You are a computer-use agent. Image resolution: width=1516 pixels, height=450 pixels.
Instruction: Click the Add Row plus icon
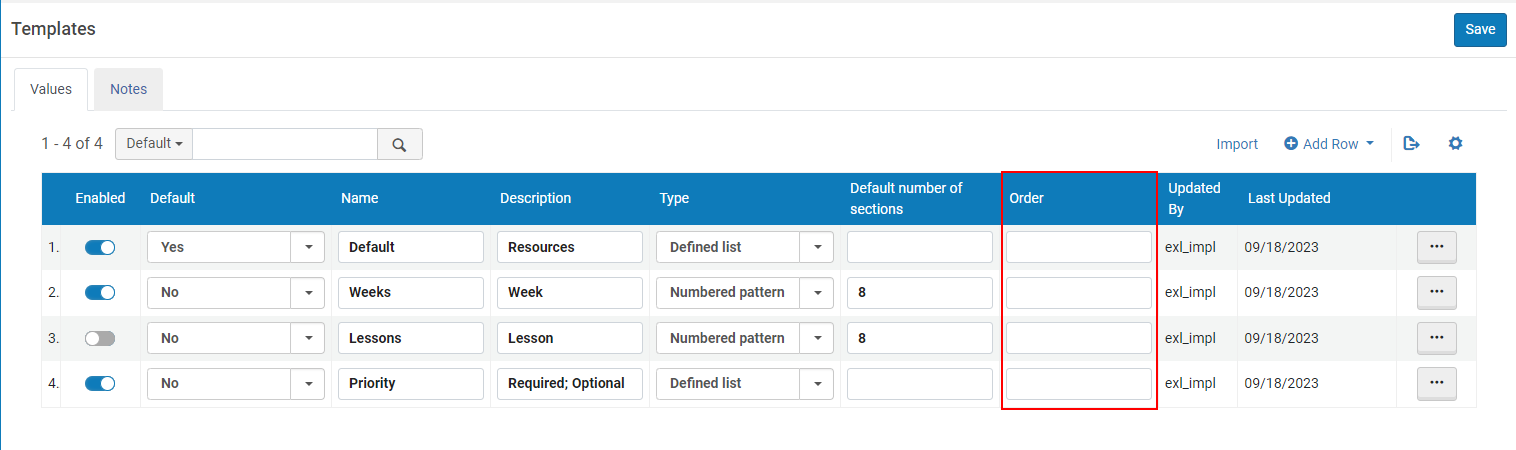[1291, 144]
